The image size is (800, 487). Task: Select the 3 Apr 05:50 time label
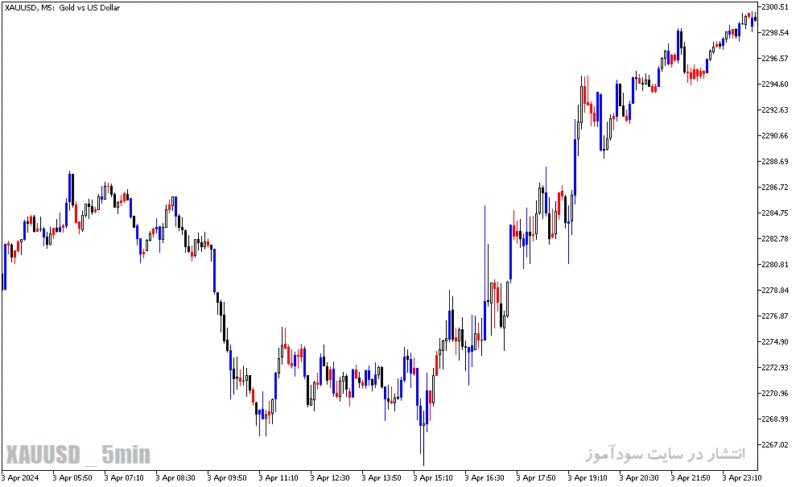[72, 478]
